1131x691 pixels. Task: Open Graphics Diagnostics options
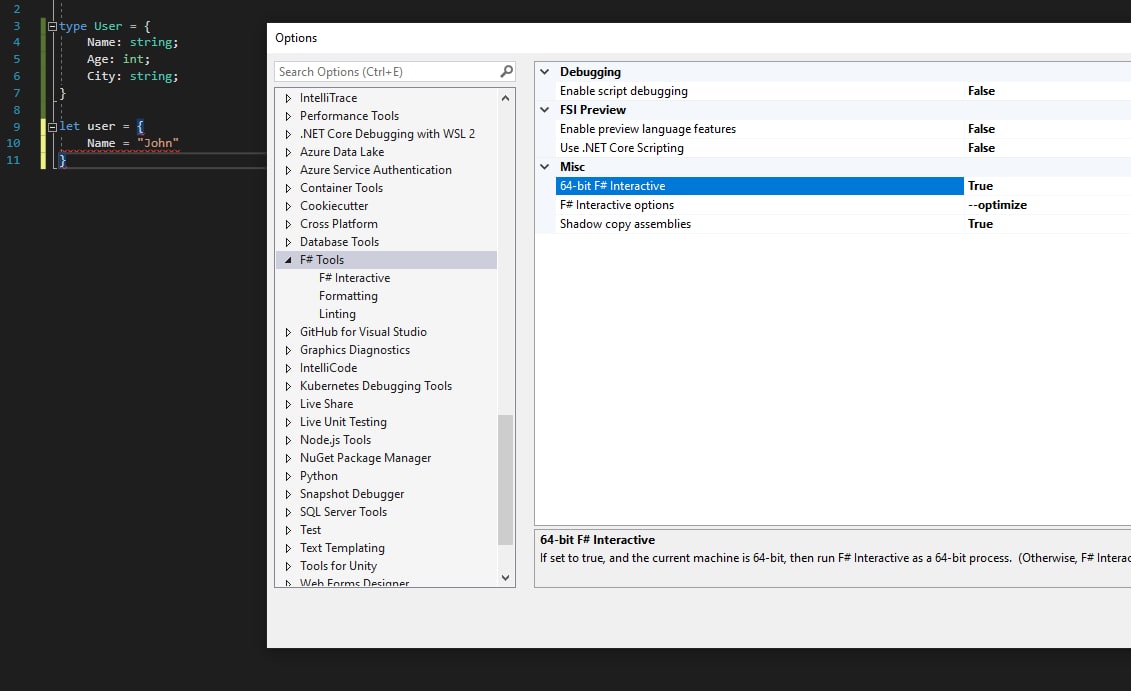(354, 350)
